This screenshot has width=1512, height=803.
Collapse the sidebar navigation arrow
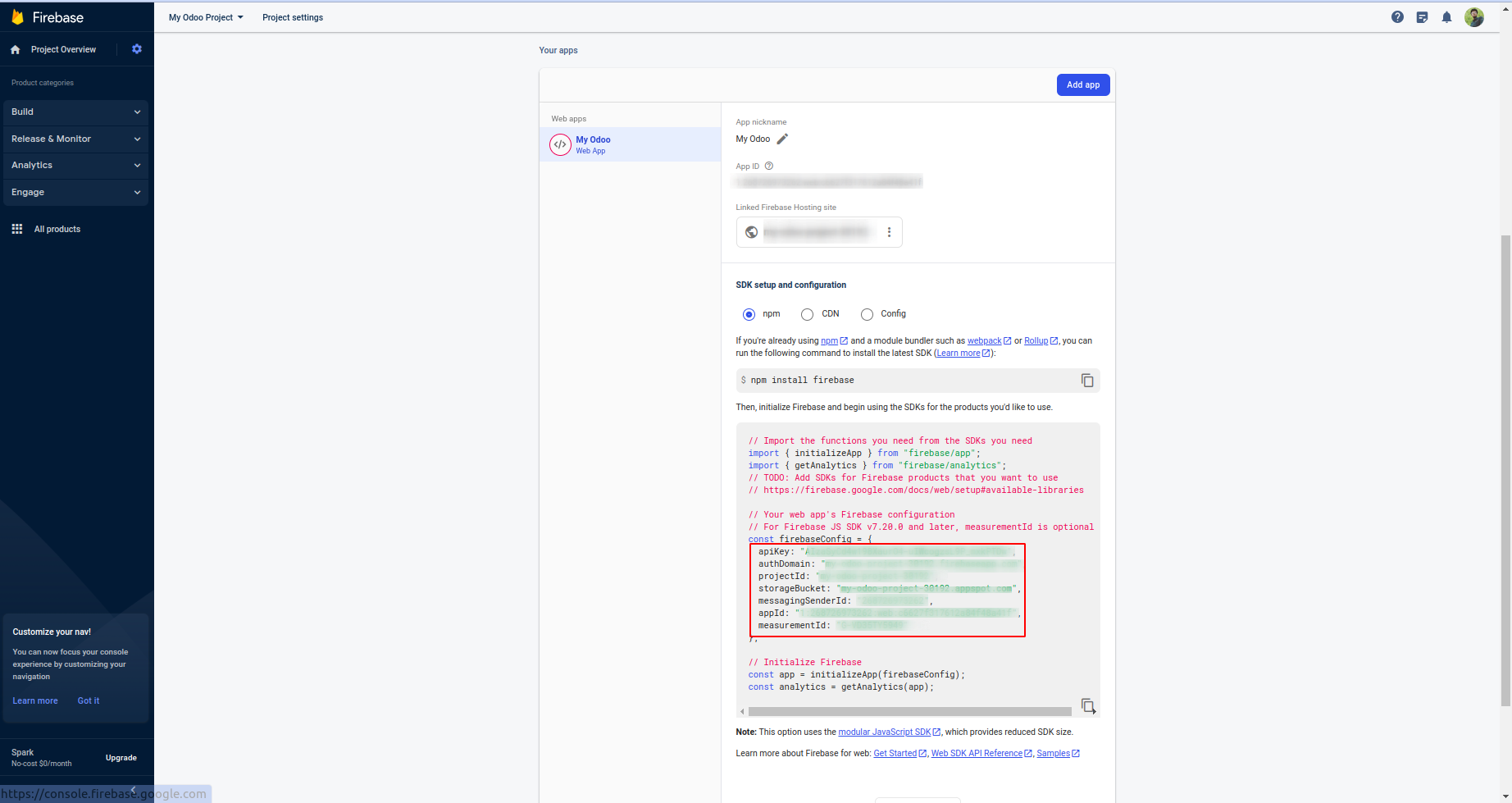[x=133, y=790]
